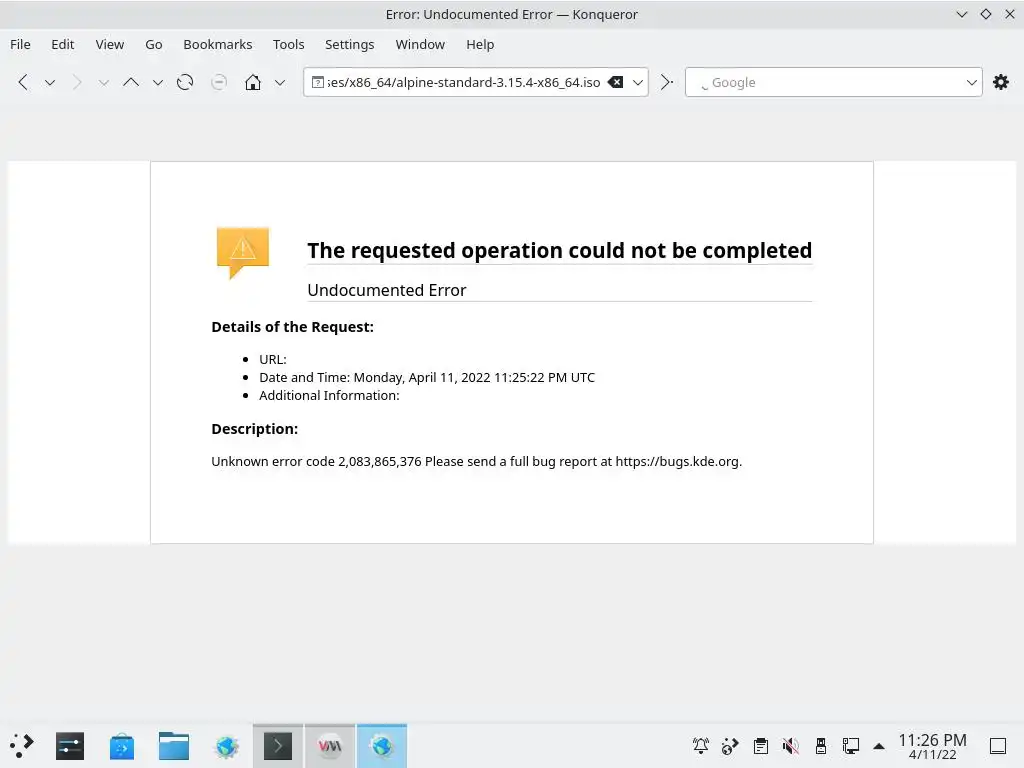Click the 'Details of the Request:' heading
The width and height of the screenshot is (1024, 768).
click(x=293, y=327)
